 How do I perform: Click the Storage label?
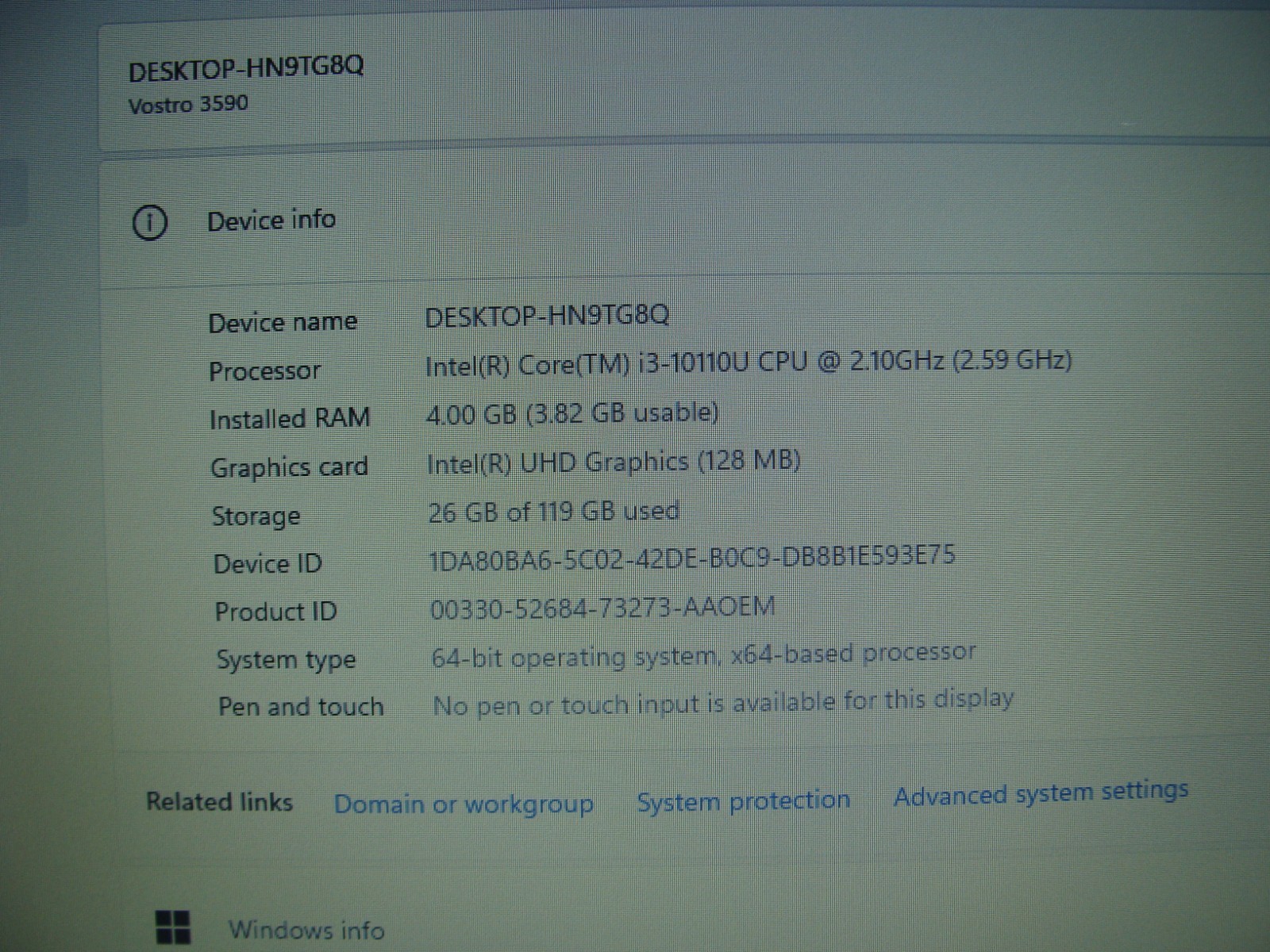(x=256, y=517)
